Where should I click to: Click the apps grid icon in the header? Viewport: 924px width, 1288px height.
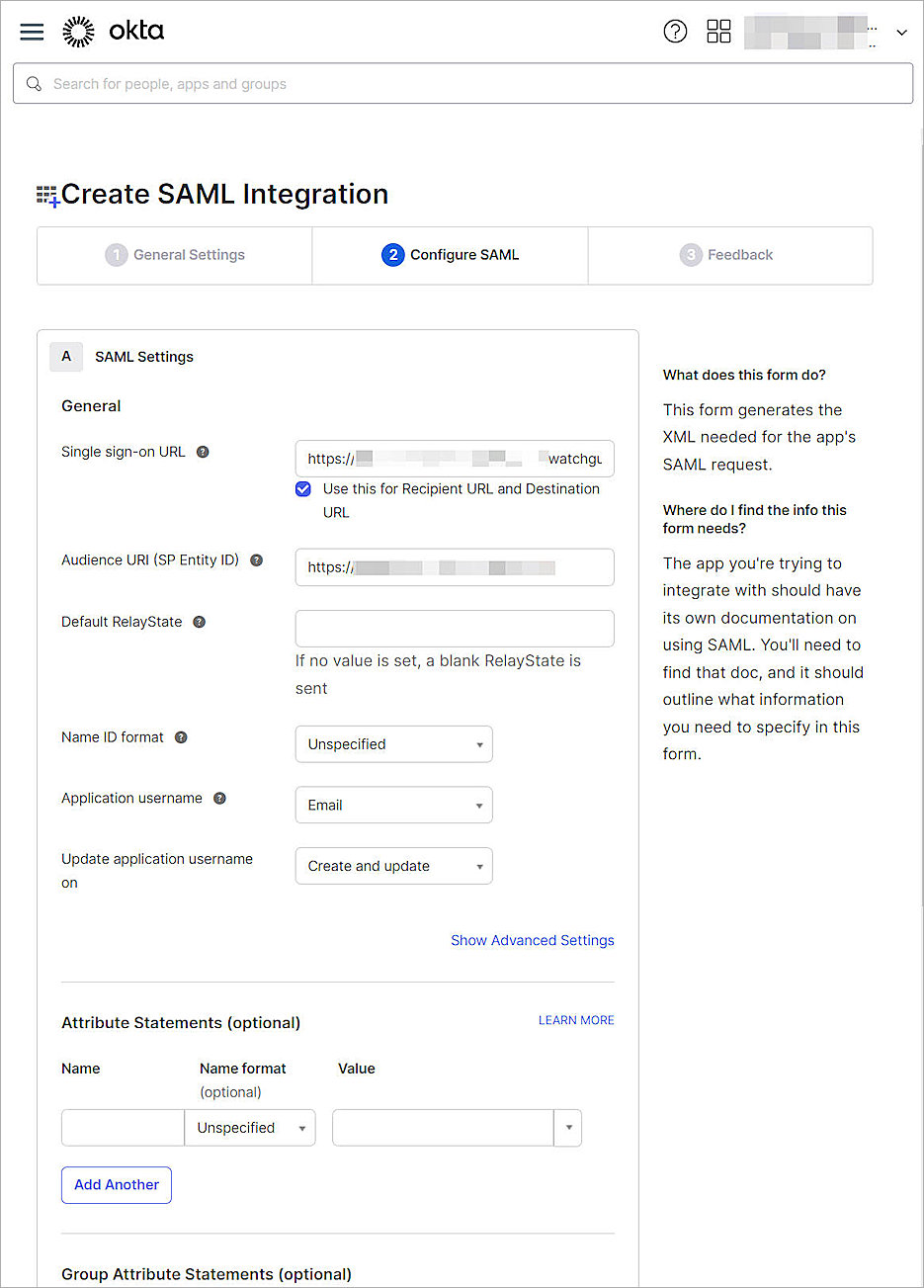(x=718, y=31)
